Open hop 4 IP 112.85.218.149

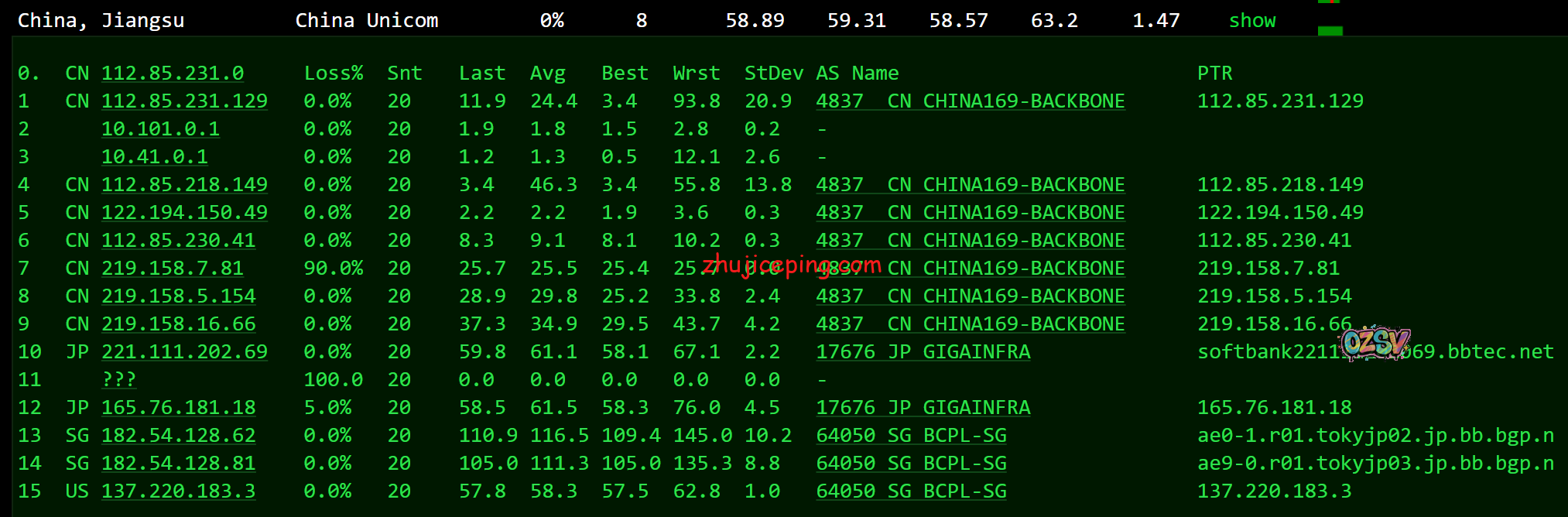(184, 185)
